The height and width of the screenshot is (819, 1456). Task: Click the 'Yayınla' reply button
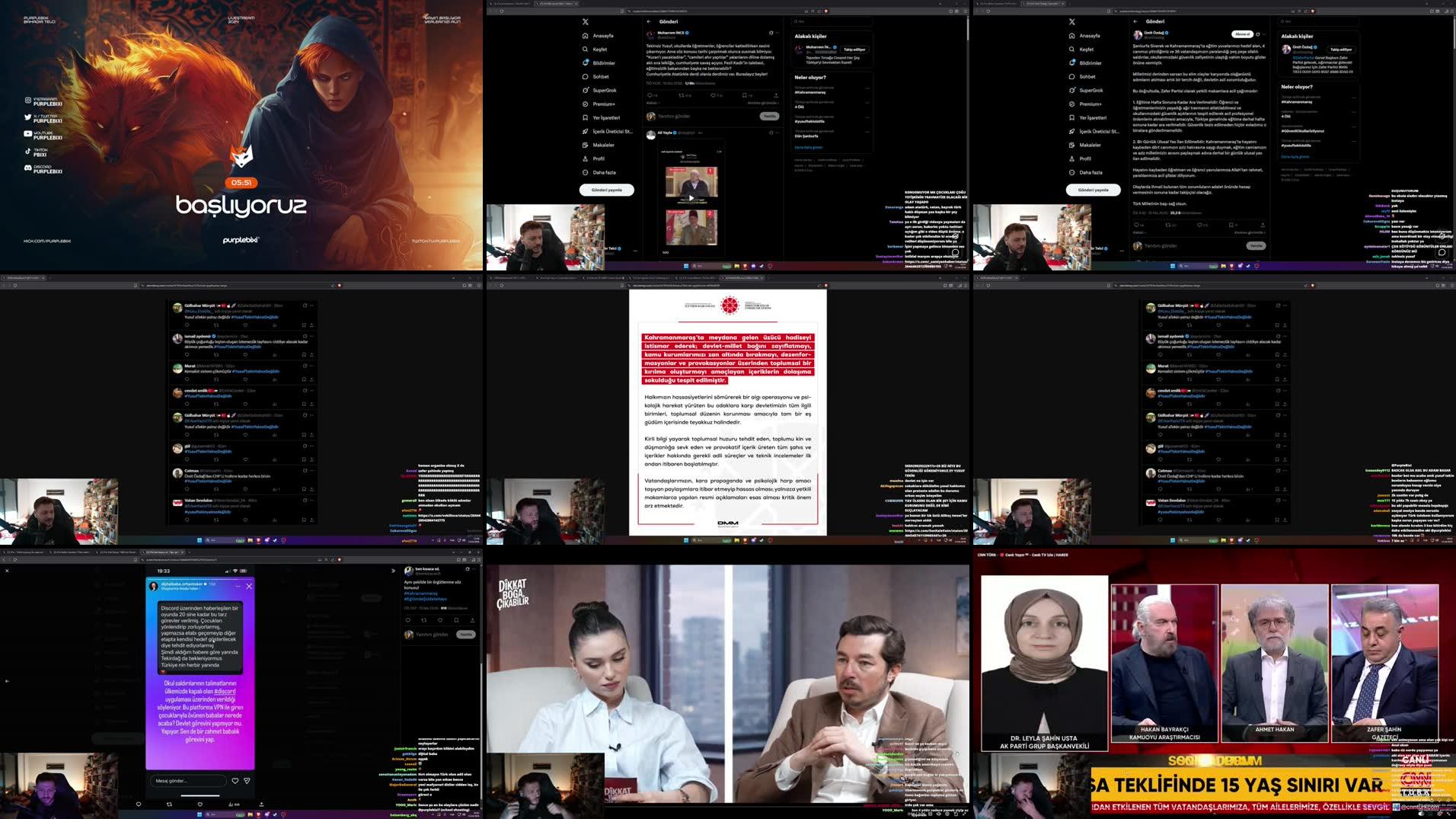tap(769, 116)
